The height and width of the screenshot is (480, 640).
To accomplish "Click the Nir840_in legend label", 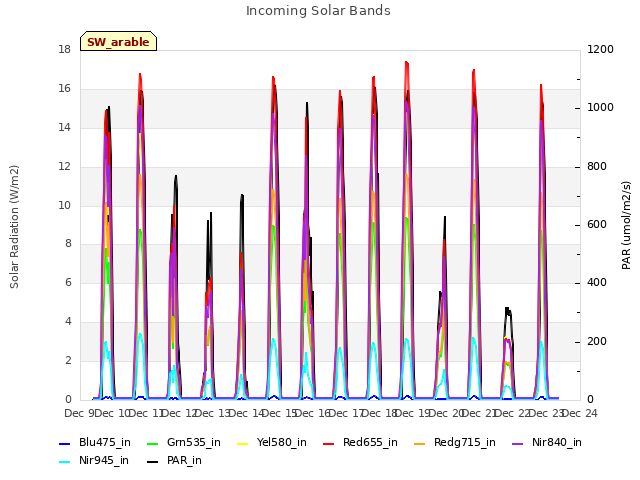I will (x=557, y=442).
